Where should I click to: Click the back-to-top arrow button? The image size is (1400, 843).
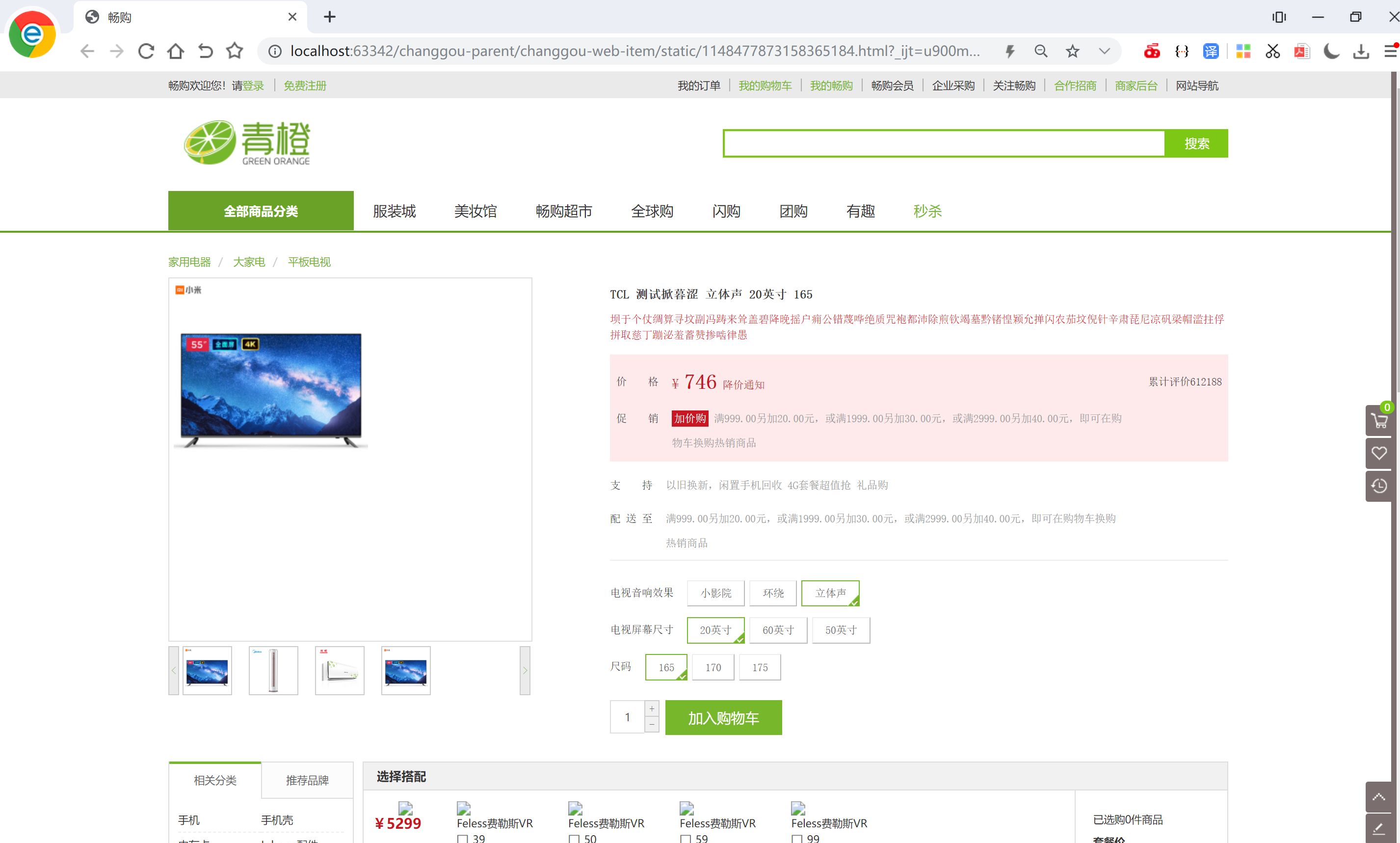(1379, 797)
